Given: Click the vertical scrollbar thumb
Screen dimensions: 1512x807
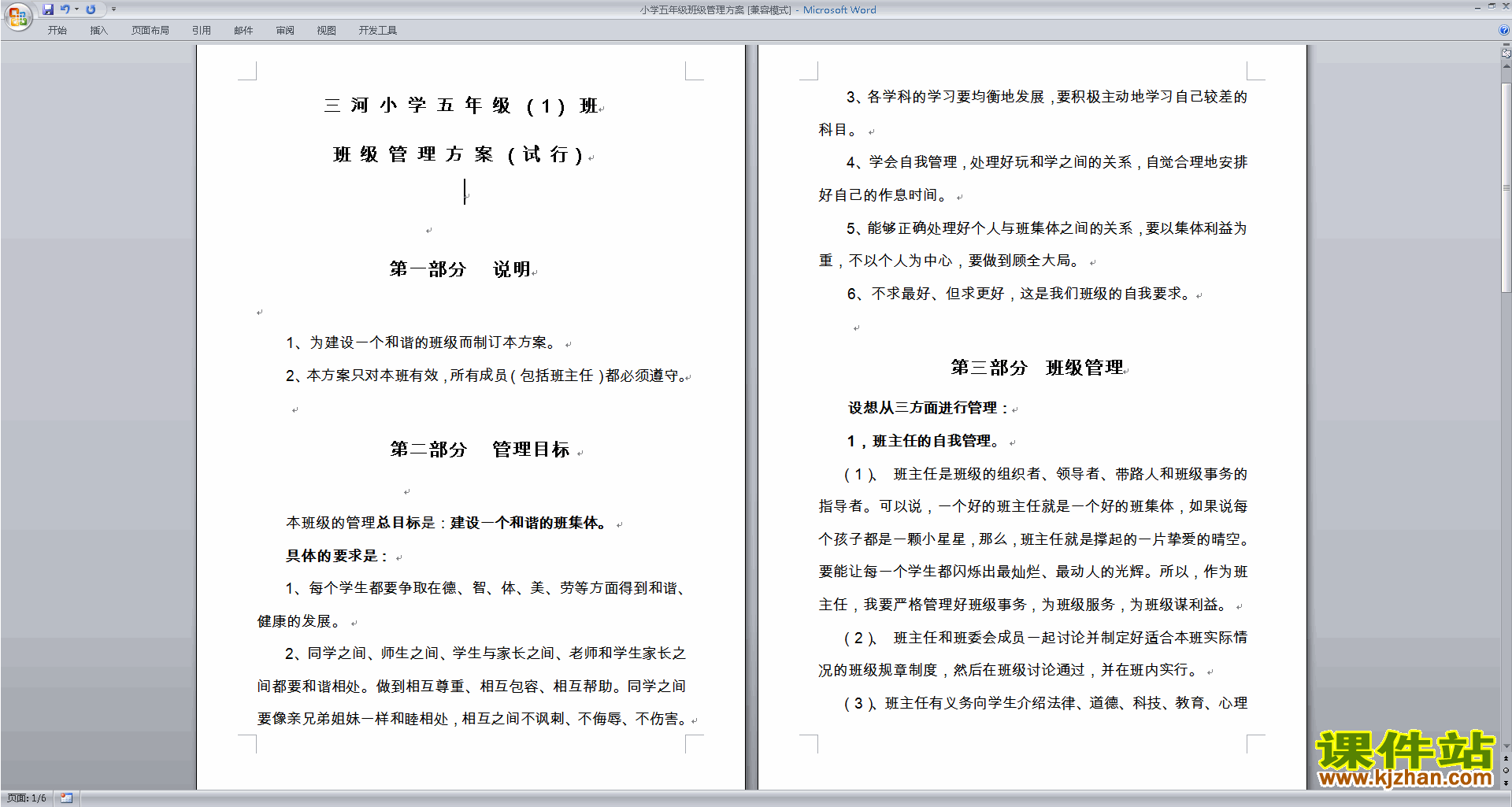Looking at the screenshot, I should (x=1506, y=187).
